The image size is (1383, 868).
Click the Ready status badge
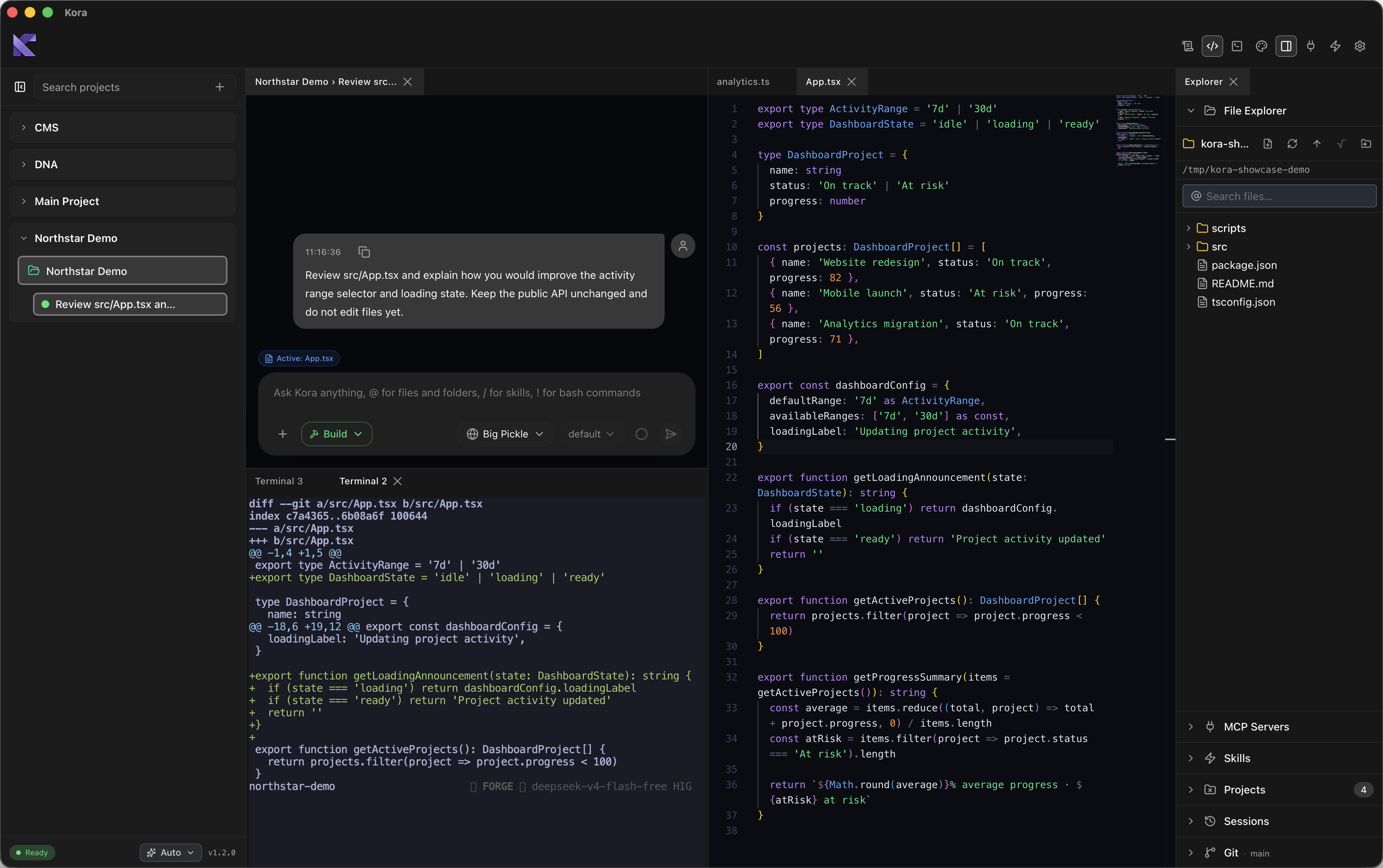32,853
